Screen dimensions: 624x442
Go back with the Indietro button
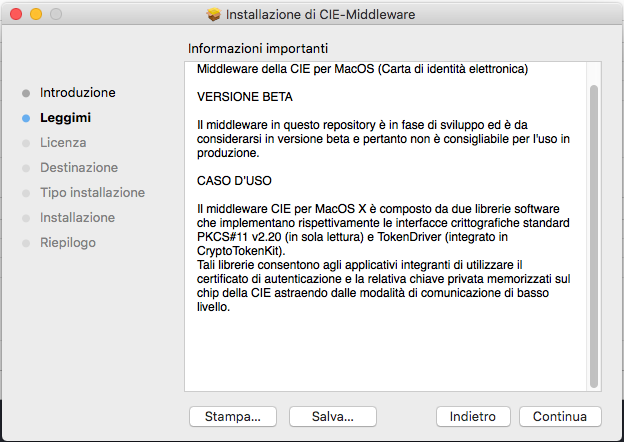(473, 417)
